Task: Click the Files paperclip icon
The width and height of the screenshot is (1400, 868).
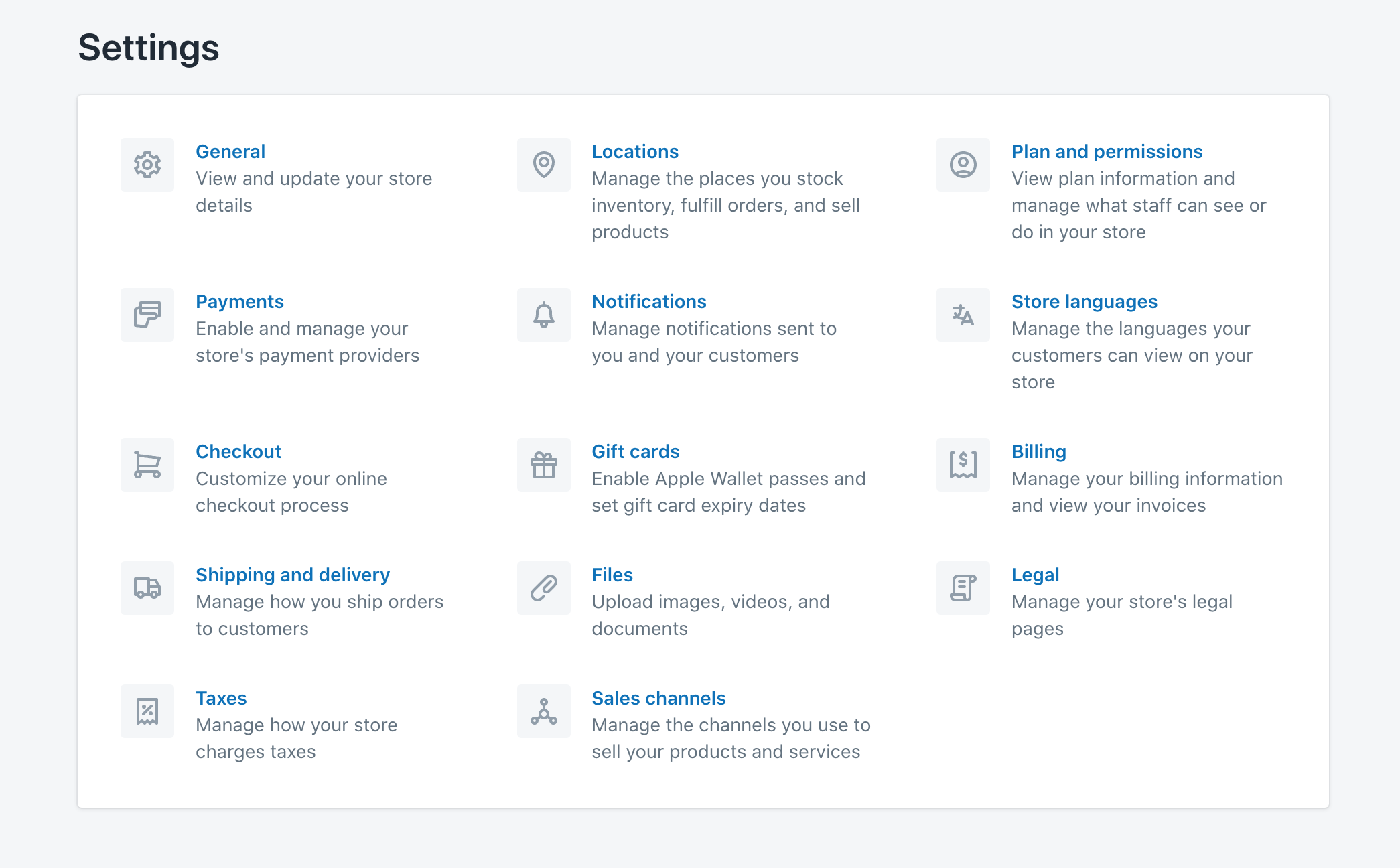Action: (x=543, y=588)
